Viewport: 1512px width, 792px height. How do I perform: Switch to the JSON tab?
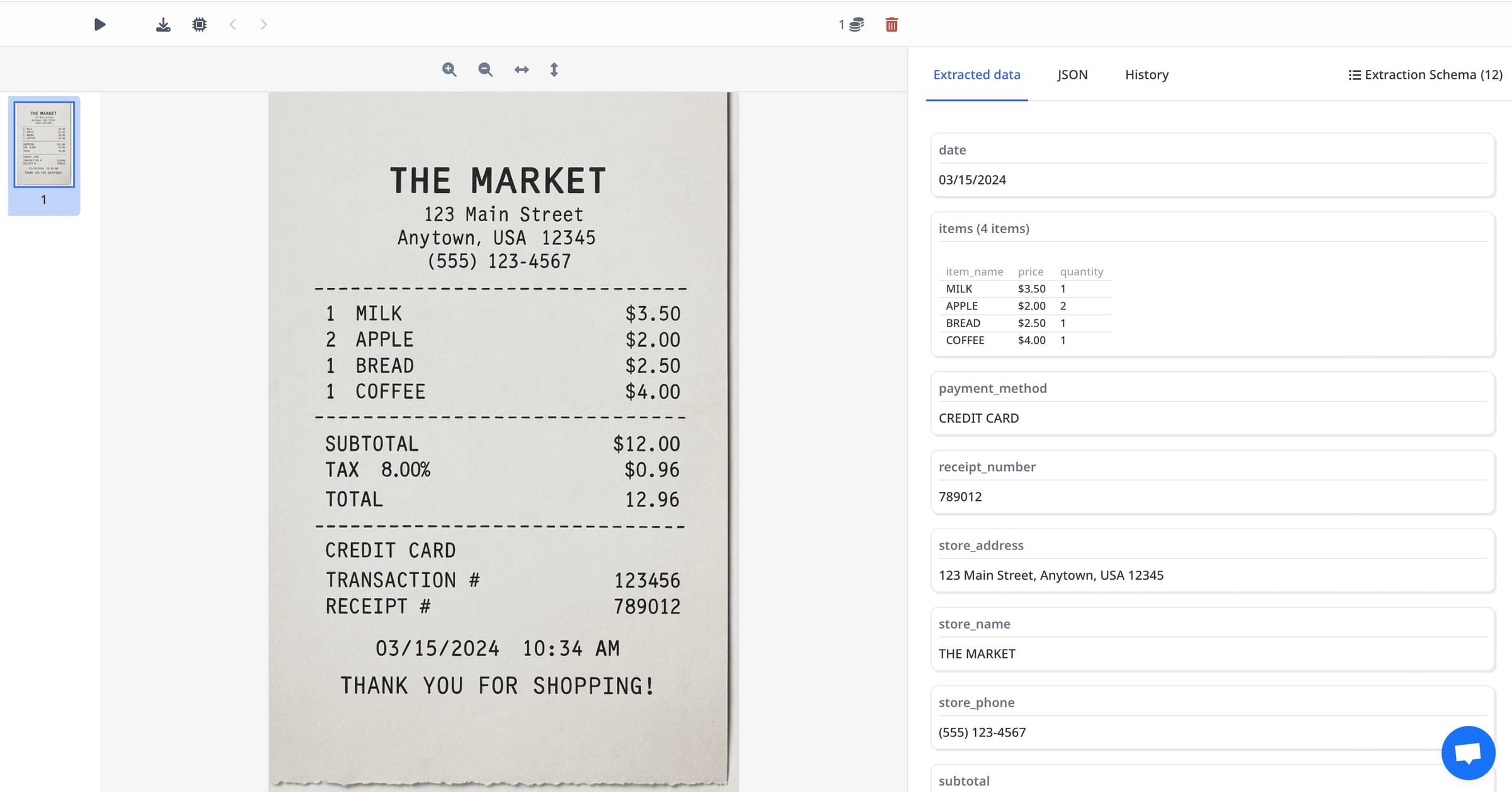[1072, 74]
